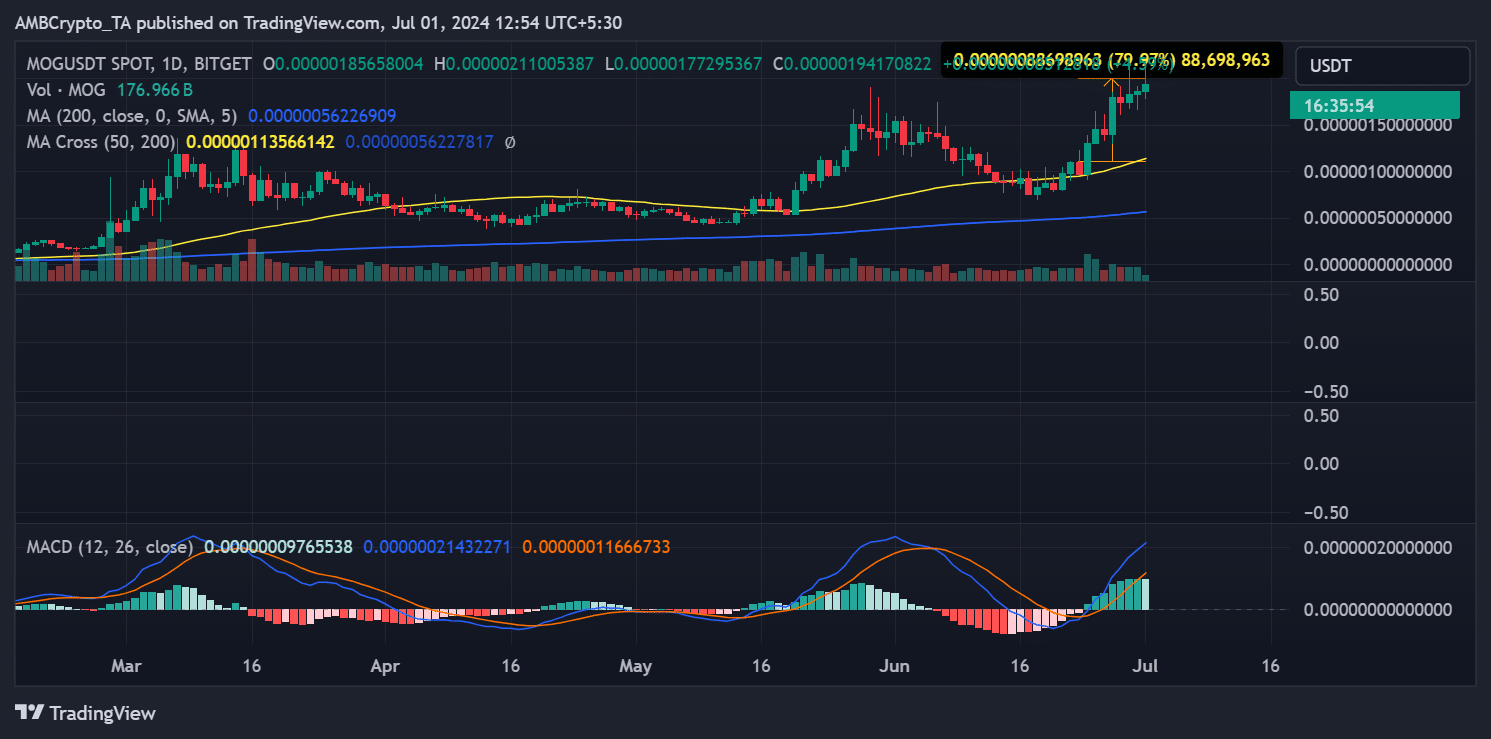Click the Jul date label on the time axis
1491x739 pixels.
1145,664
